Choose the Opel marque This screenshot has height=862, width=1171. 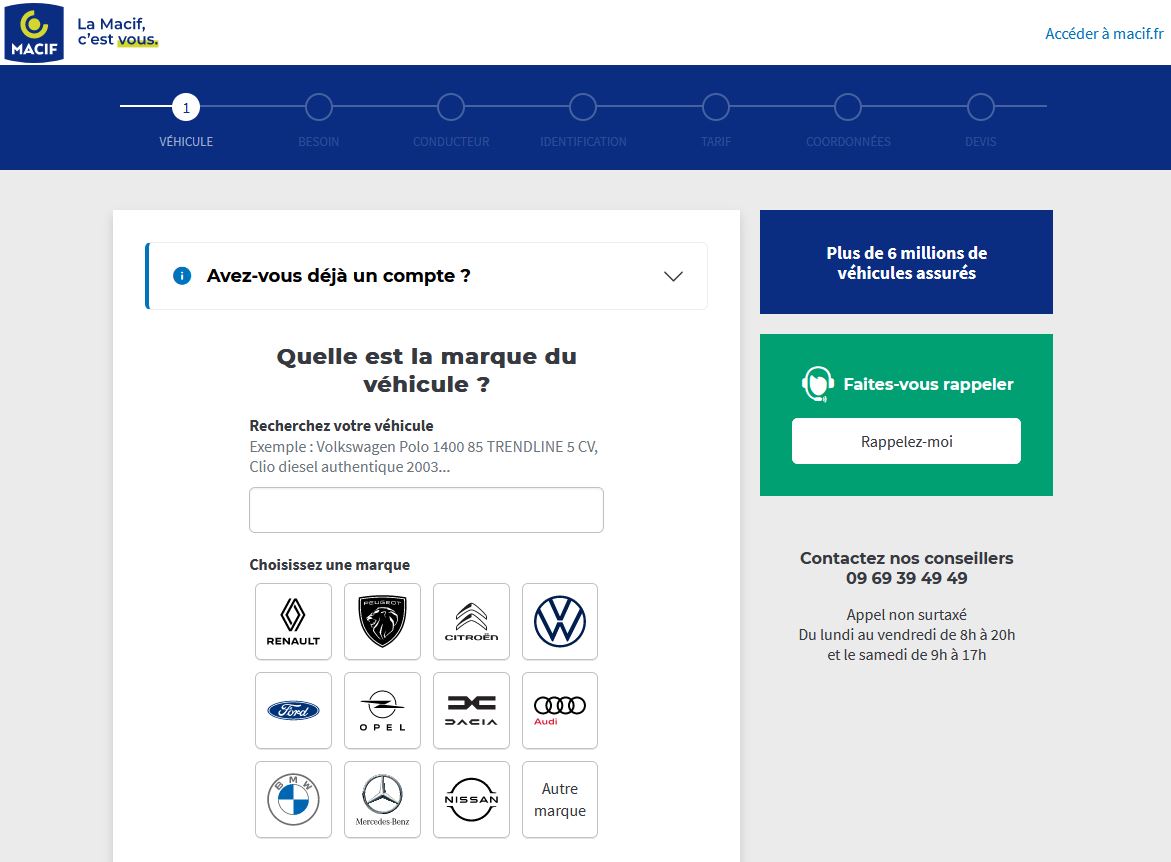point(381,710)
